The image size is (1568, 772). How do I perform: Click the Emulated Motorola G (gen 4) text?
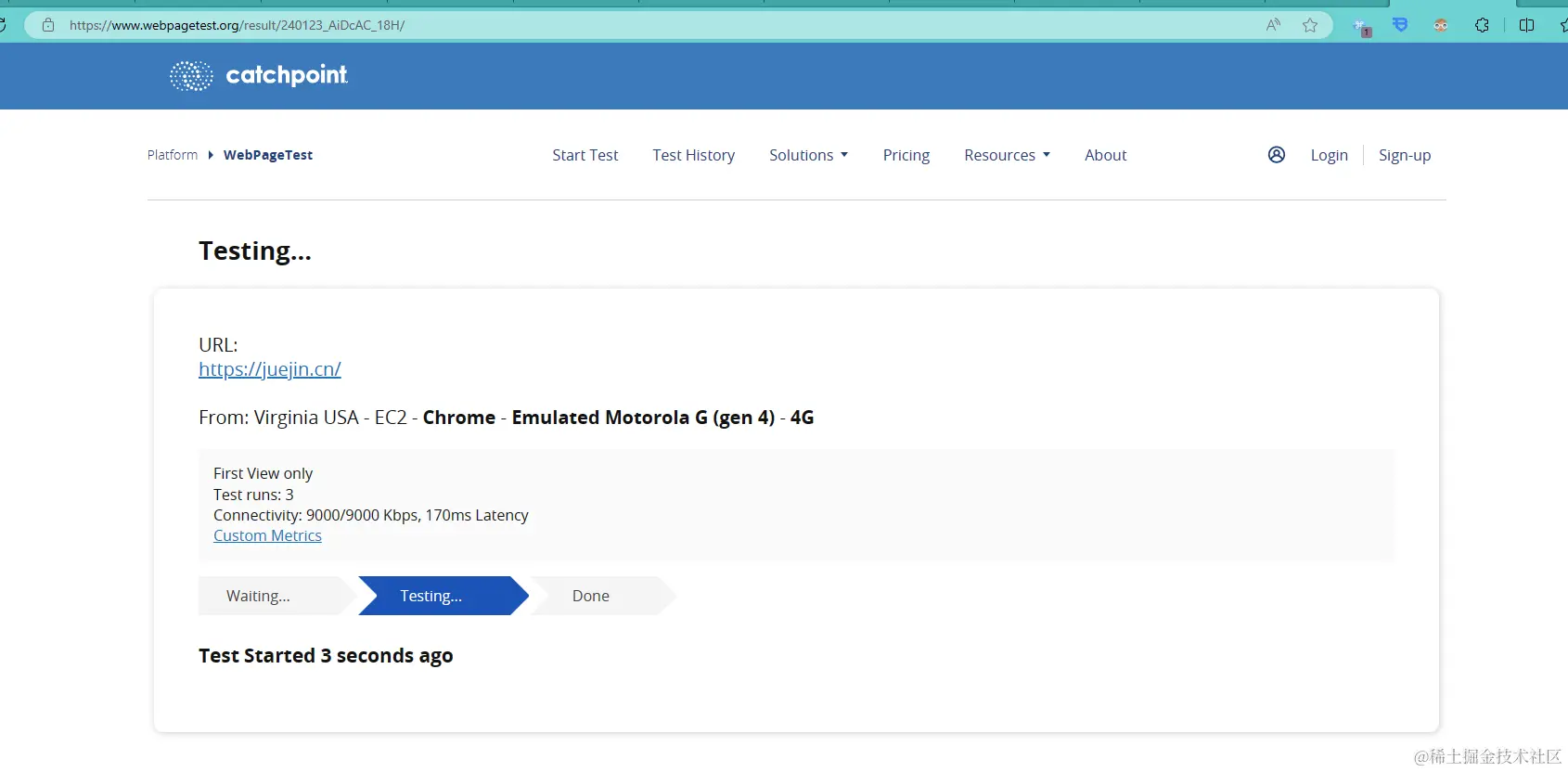tap(643, 418)
